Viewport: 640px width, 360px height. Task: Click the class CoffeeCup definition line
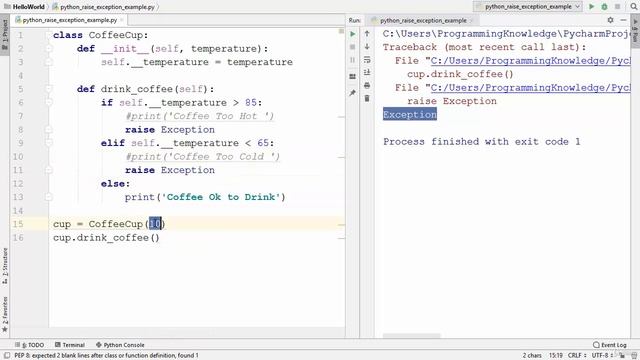pos(100,35)
